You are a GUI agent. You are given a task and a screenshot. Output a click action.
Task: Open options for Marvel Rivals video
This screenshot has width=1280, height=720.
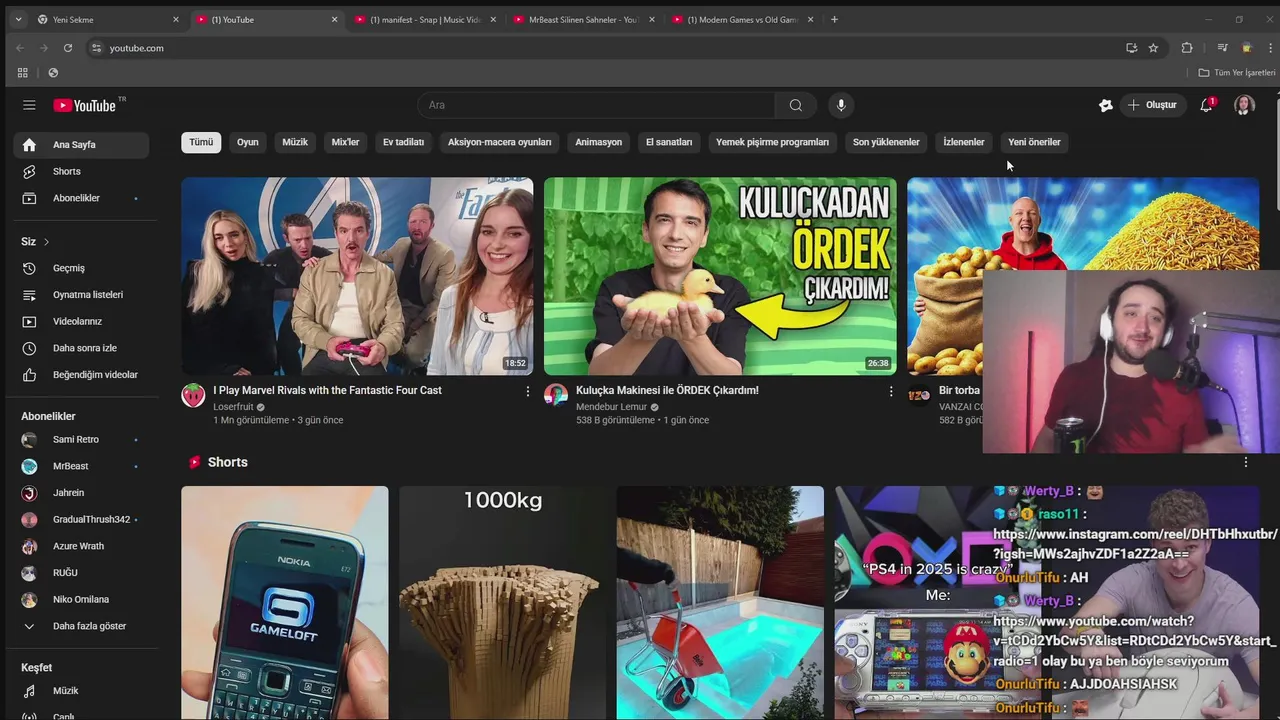coord(528,392)
